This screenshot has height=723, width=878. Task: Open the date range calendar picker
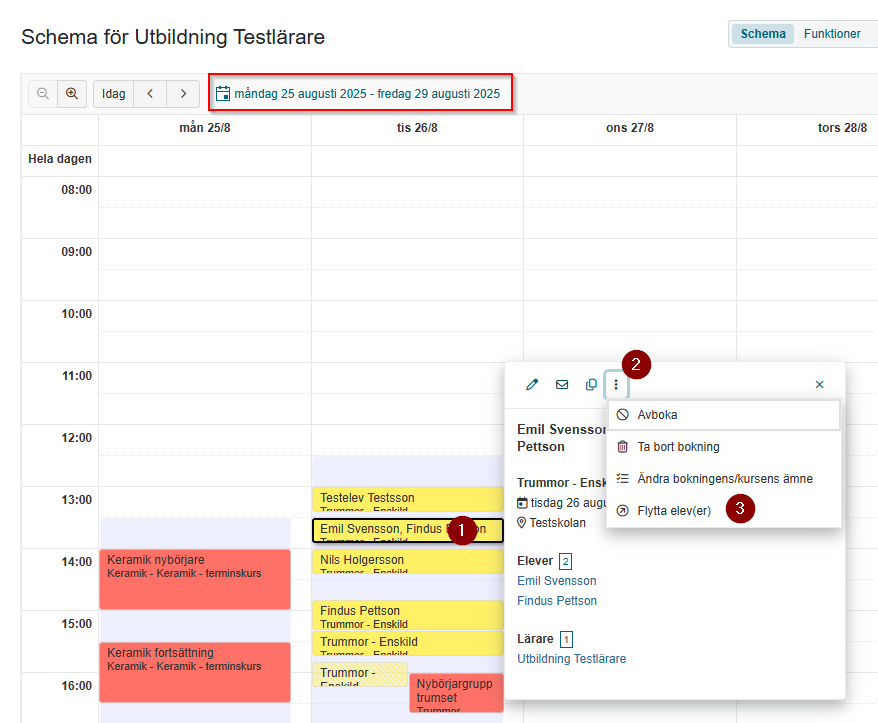[358, 94]
